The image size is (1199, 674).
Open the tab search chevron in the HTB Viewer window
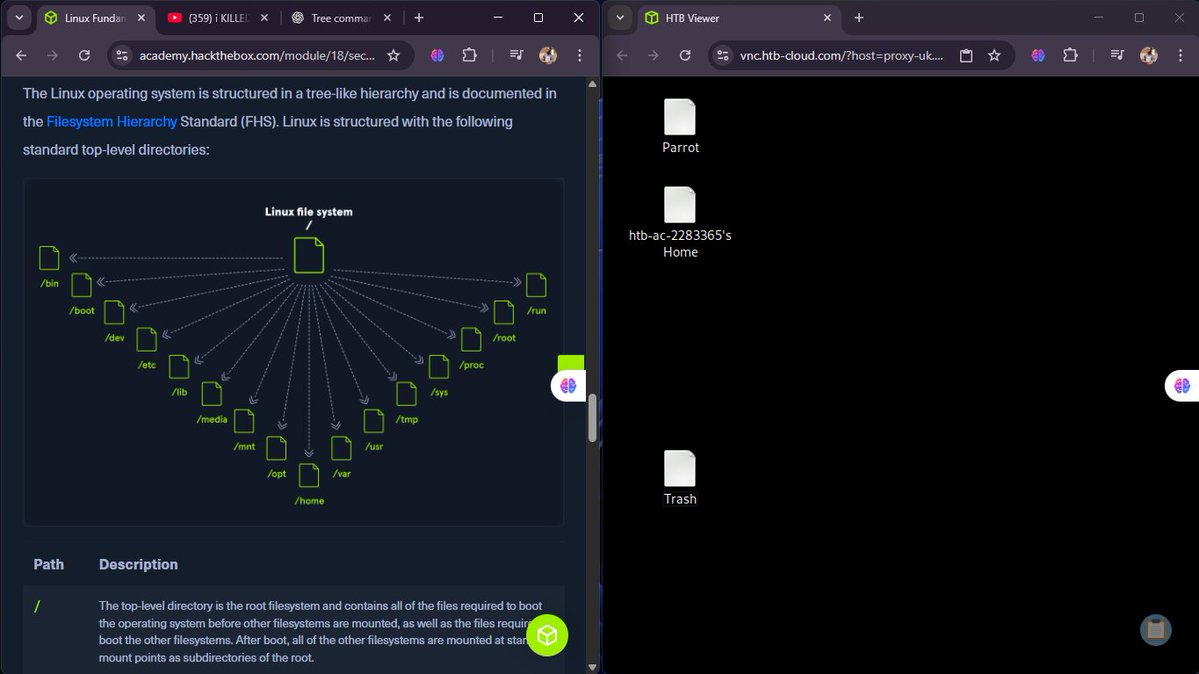(x=618, y=17)
